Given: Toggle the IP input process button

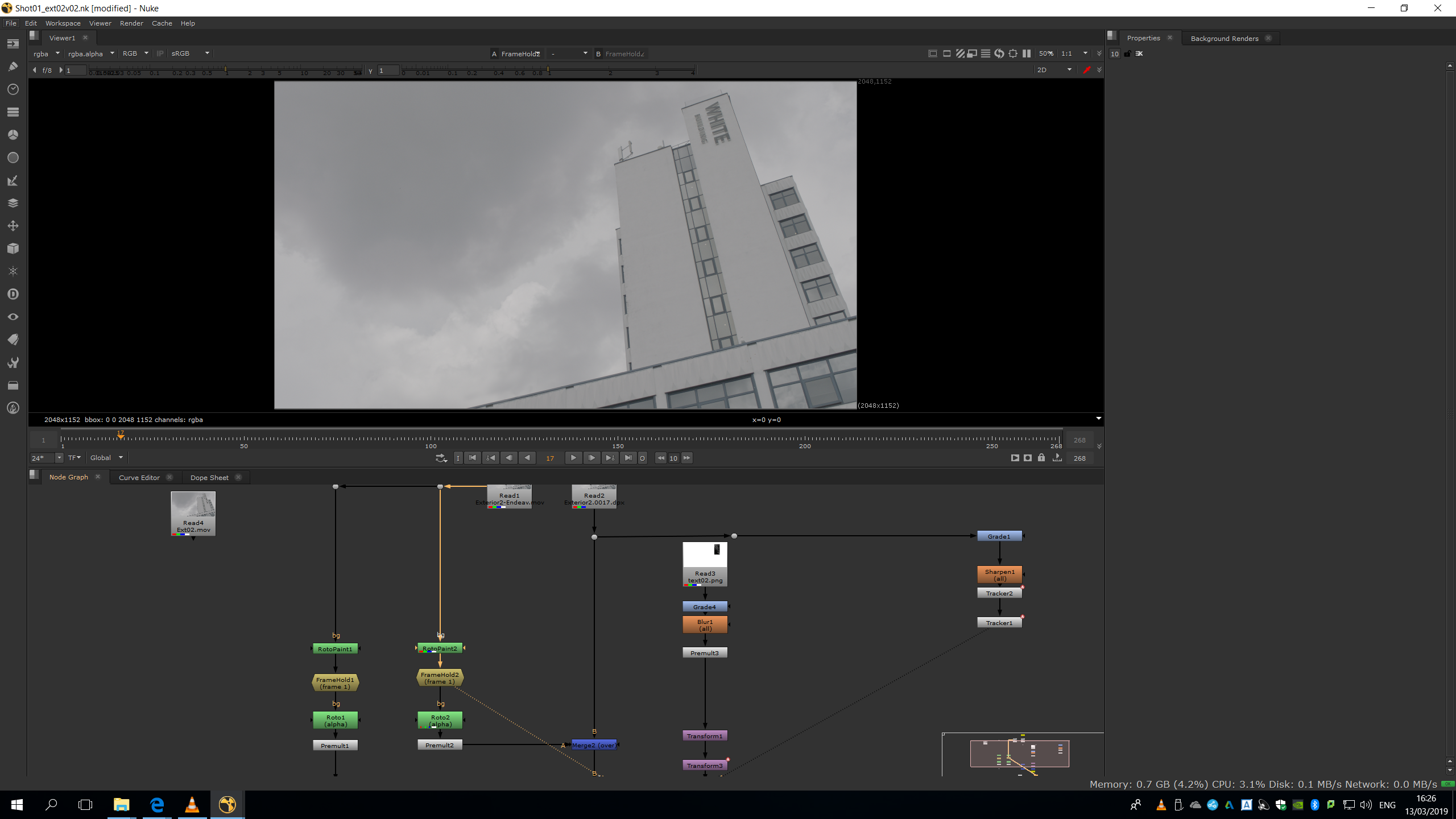Looking at the screenshot, I should tap(160, 53).
